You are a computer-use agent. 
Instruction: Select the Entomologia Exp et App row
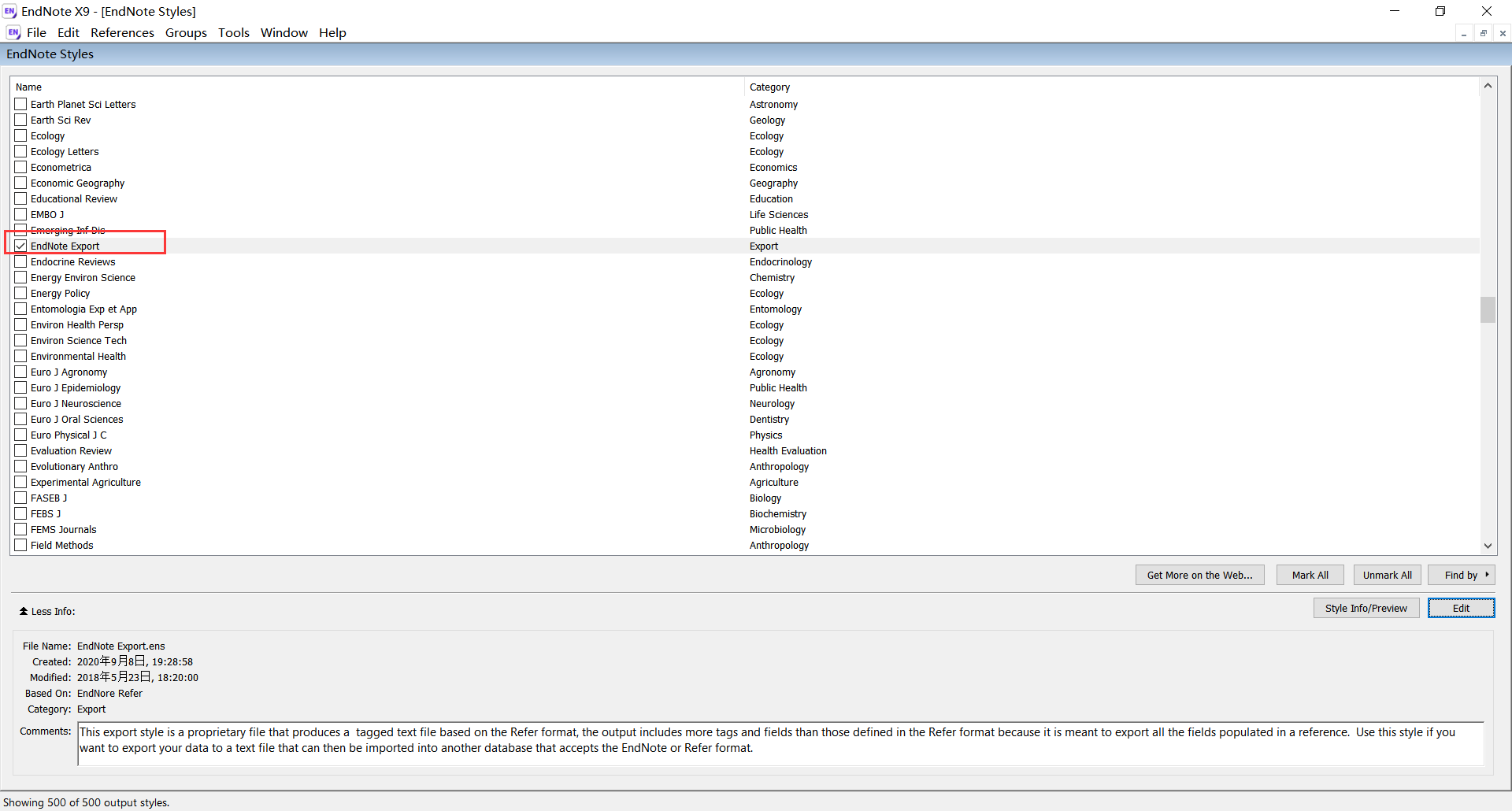[745, 309]
